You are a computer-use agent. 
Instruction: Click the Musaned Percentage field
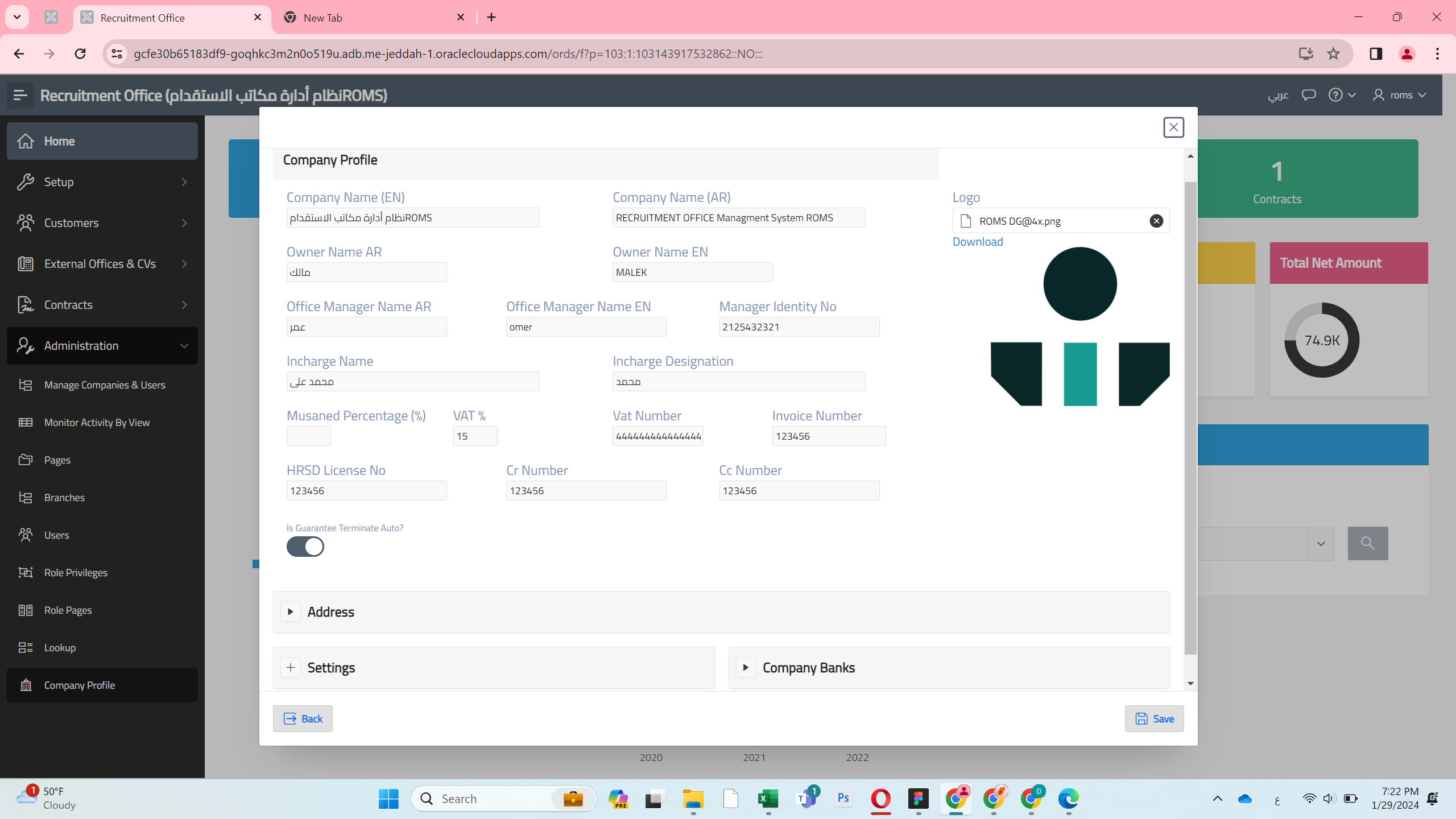(x=308, y=436)
